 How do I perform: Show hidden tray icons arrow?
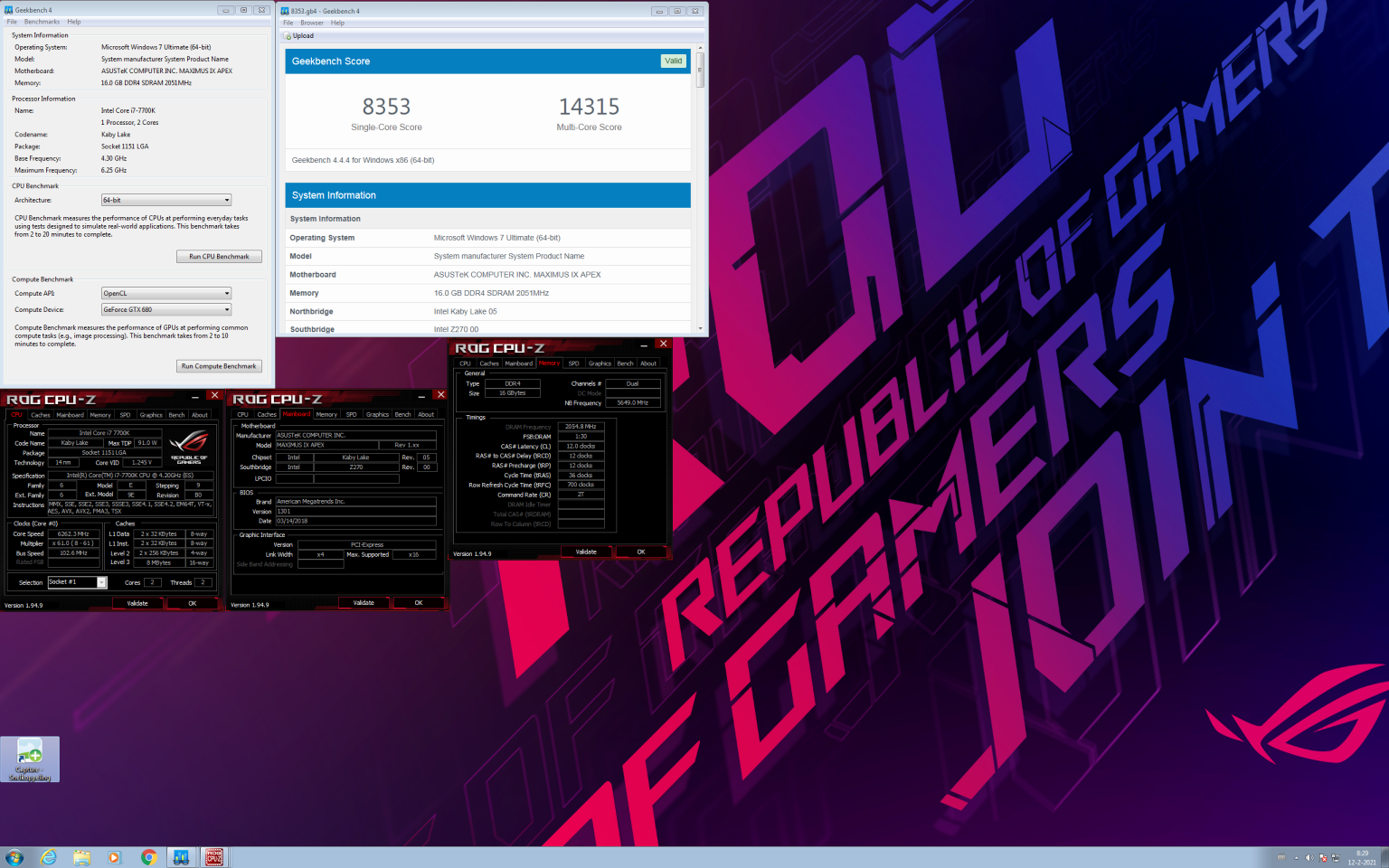pyautogui.click(x=1297, y=858)
